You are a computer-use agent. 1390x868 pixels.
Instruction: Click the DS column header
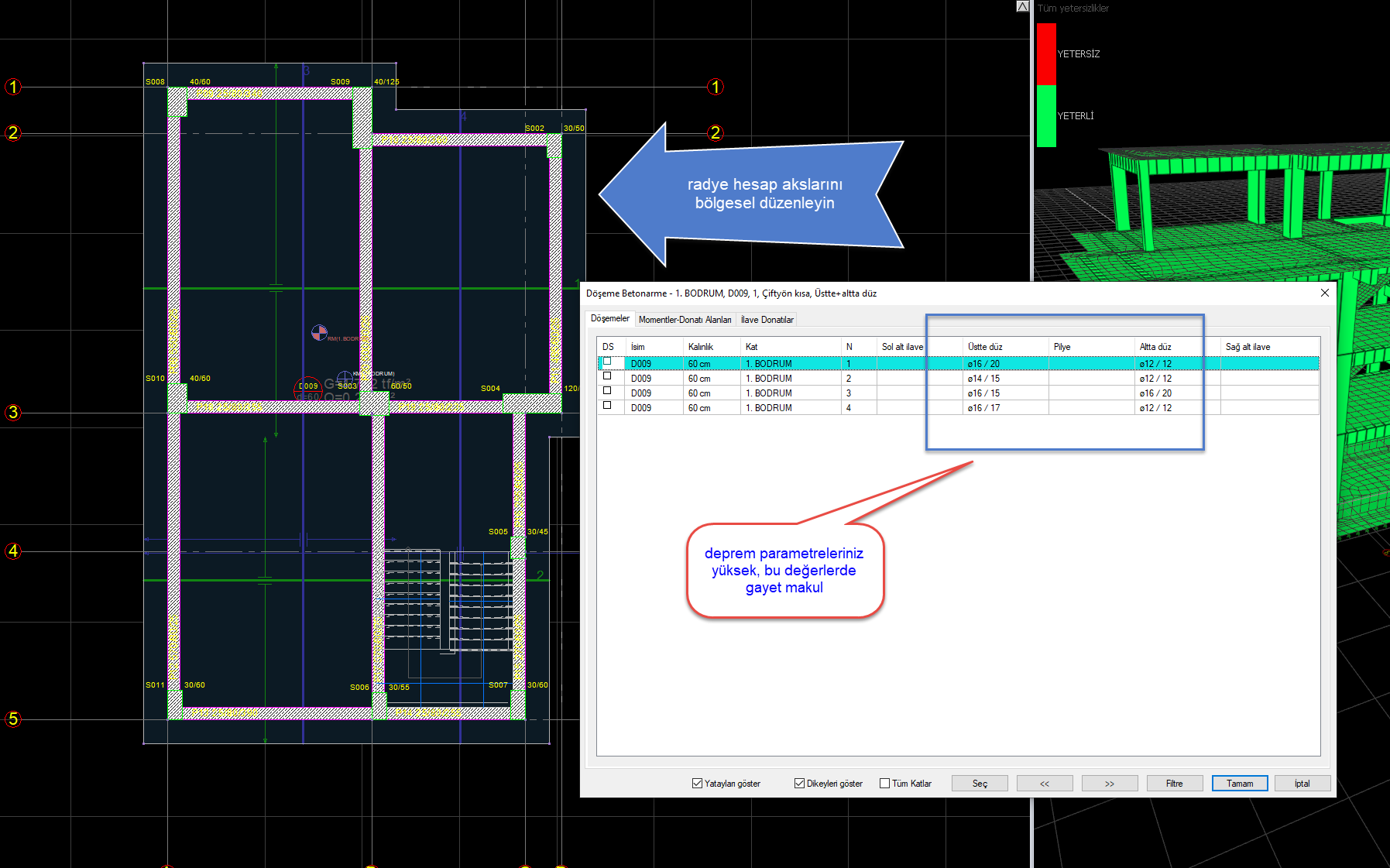tap(610, 347)
